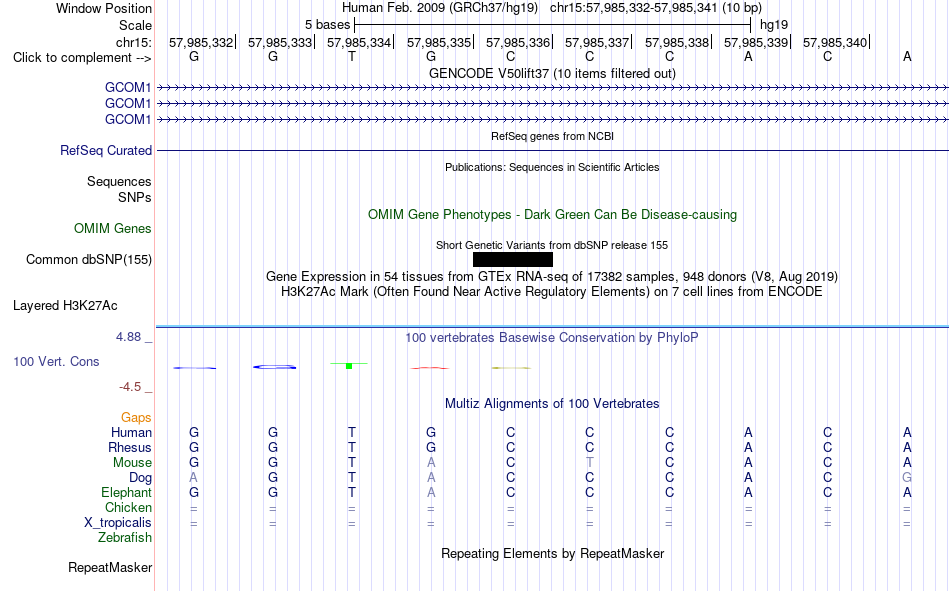Open the RefSeq Curated track label
Image resolution: width=950 pixels, height=591 pixels.
[106, 150]
